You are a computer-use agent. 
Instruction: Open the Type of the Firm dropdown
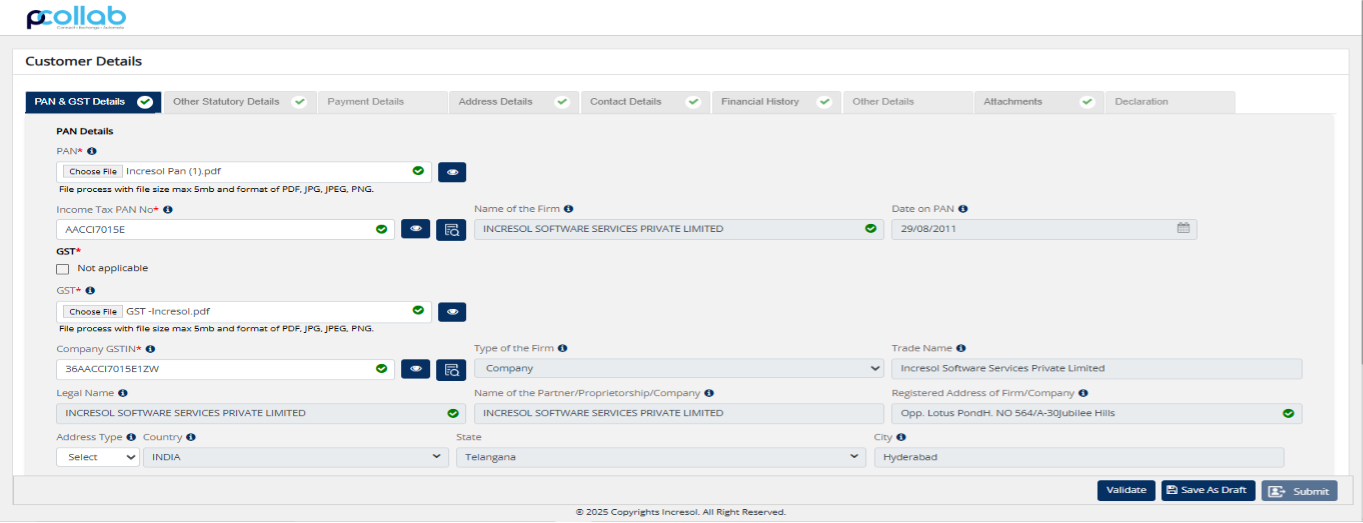(x=679, y=368)
